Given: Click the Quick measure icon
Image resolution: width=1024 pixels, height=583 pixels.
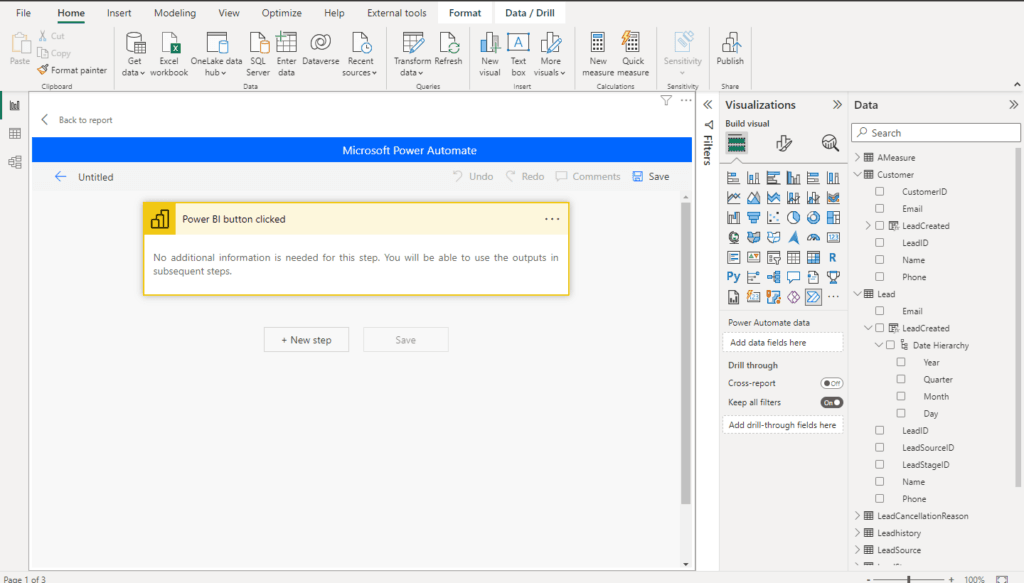Looking at the screenshot, I should [x=632, y=43].
